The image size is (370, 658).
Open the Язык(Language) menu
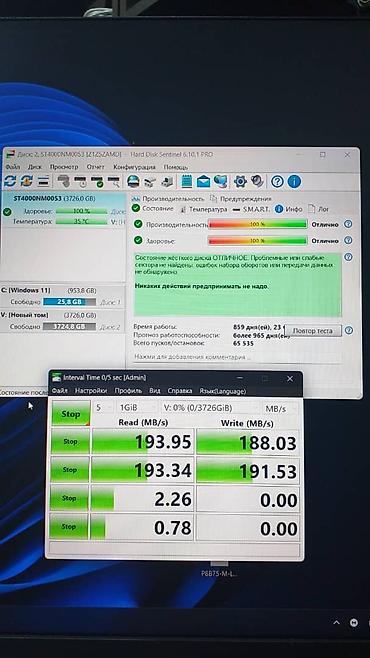(x=222, y=391)
